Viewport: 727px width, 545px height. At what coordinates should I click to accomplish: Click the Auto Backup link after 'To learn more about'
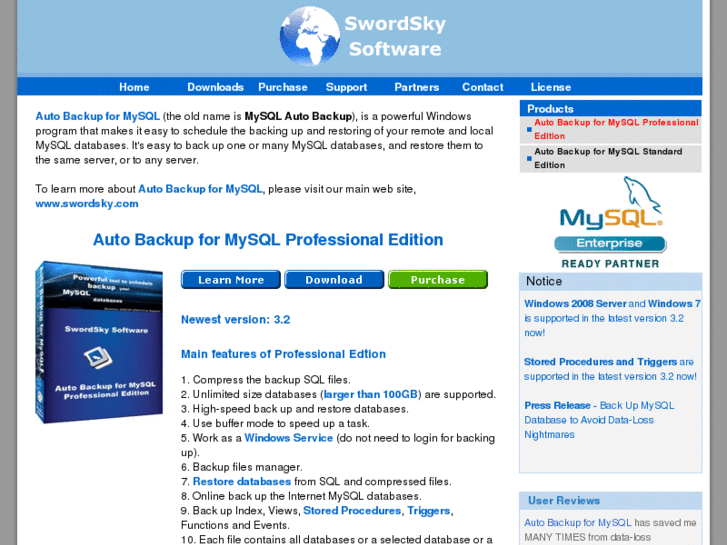tap(200, 189)
